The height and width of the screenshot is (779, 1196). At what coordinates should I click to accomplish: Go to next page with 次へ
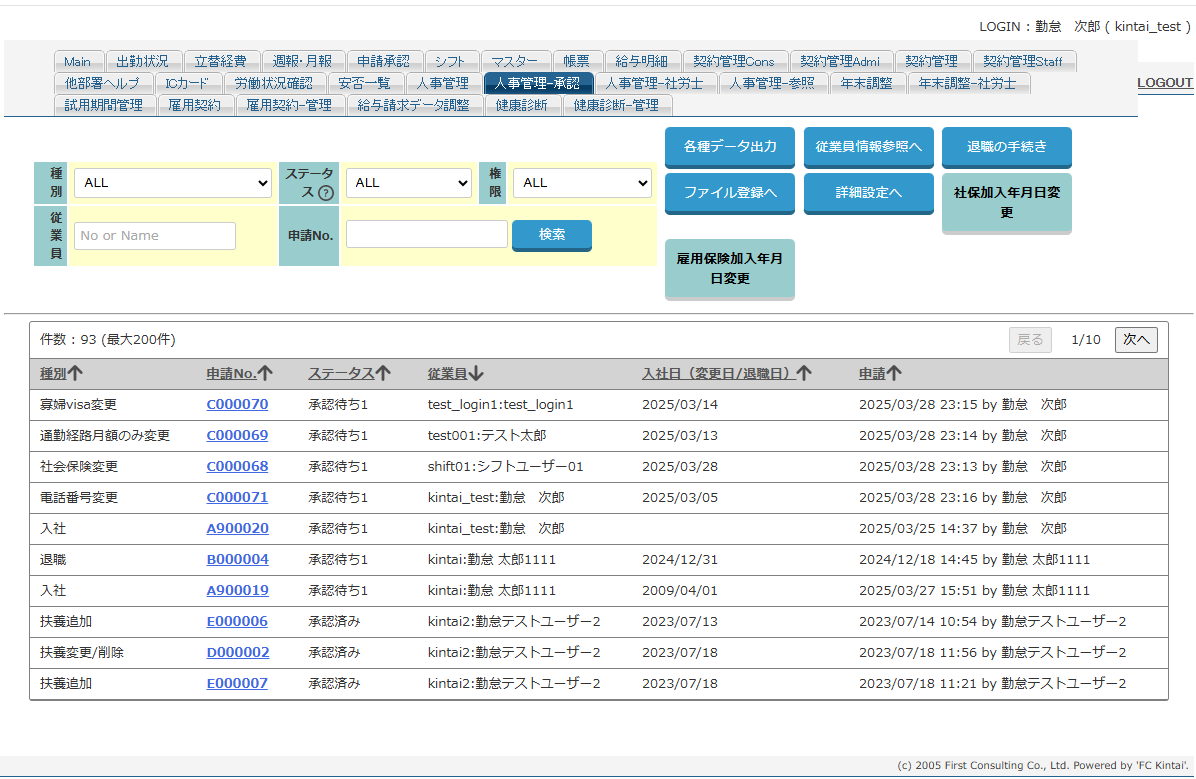pyautogui.click(x=1136, y=340)
